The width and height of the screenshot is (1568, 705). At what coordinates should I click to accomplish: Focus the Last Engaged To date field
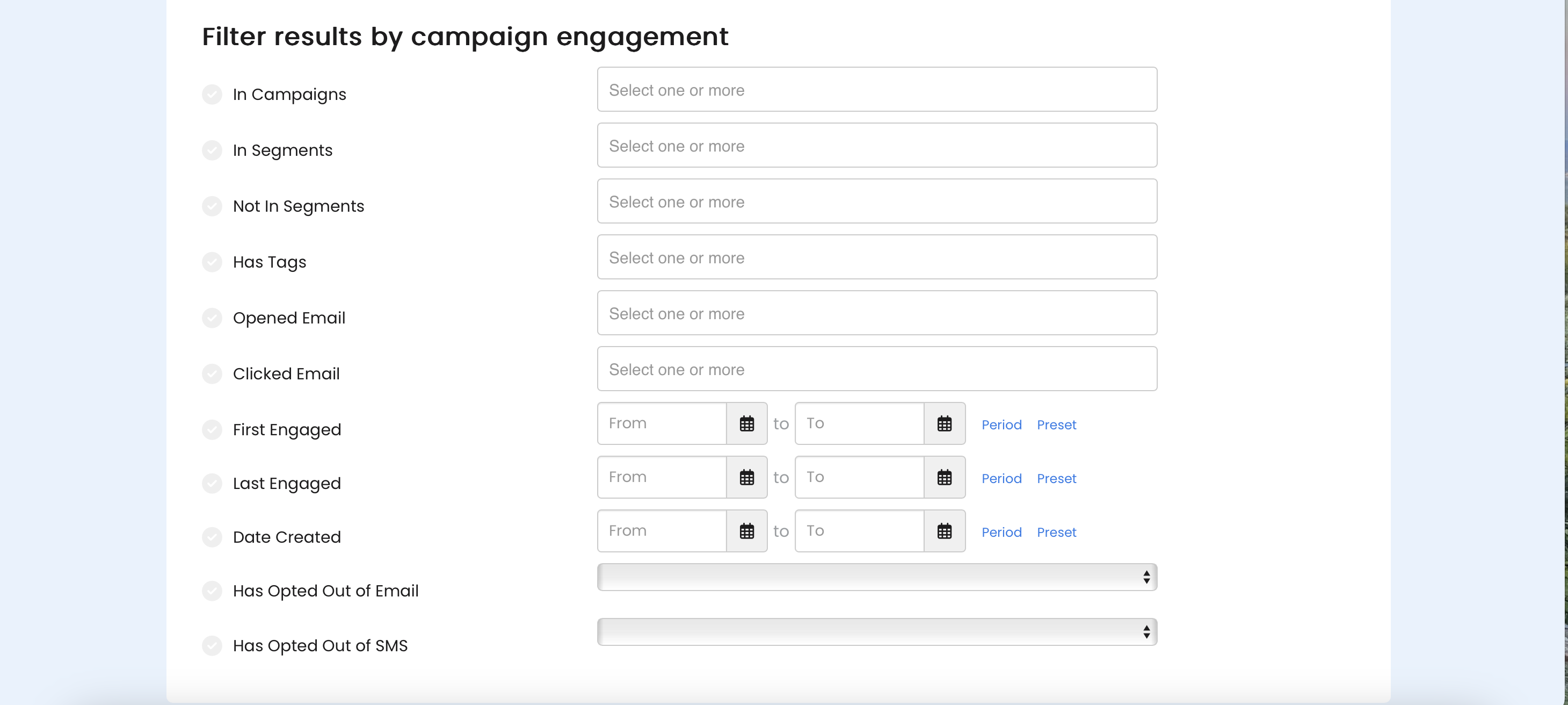860,477
